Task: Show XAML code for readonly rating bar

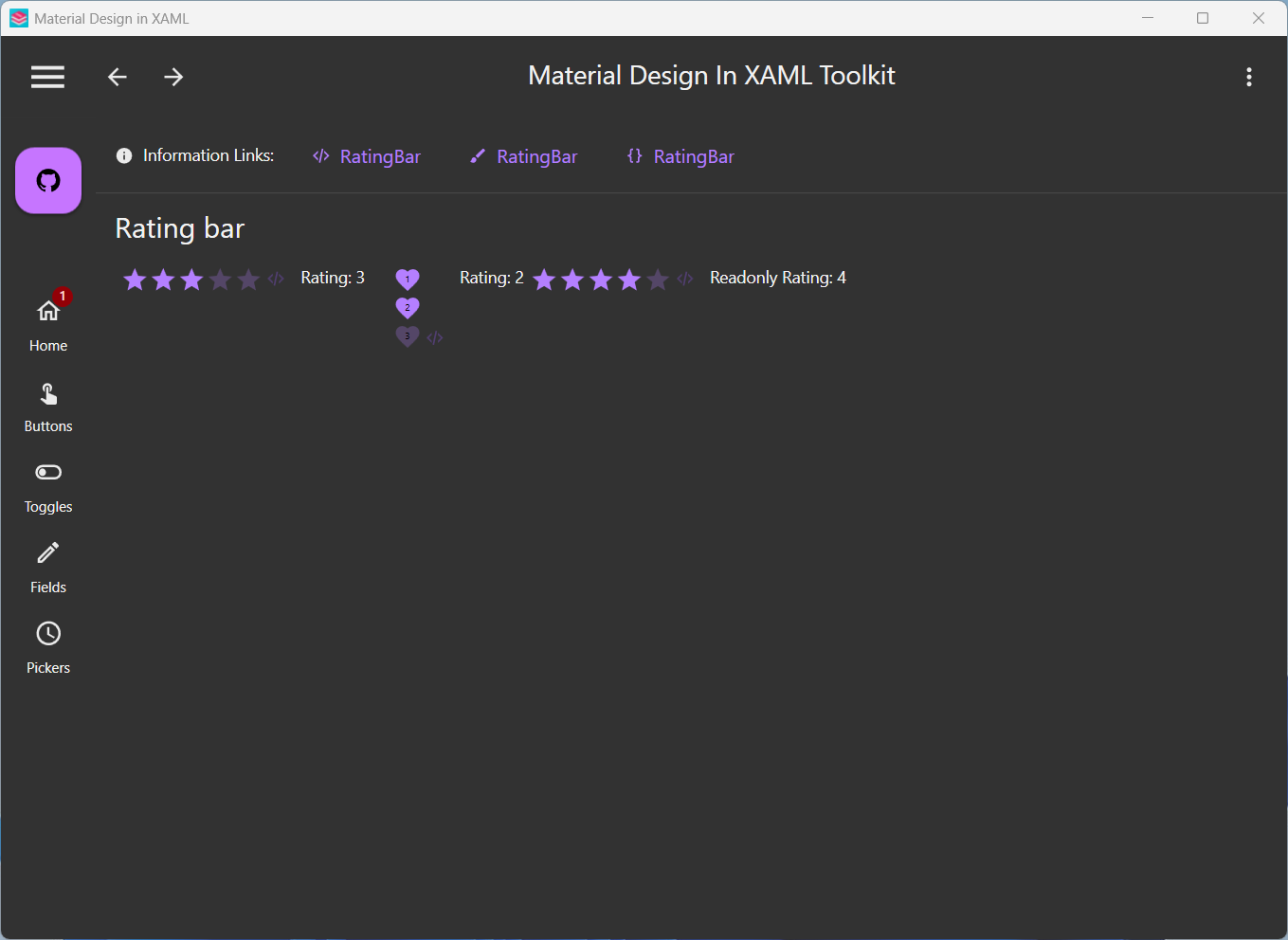Action: pos(685,279)
